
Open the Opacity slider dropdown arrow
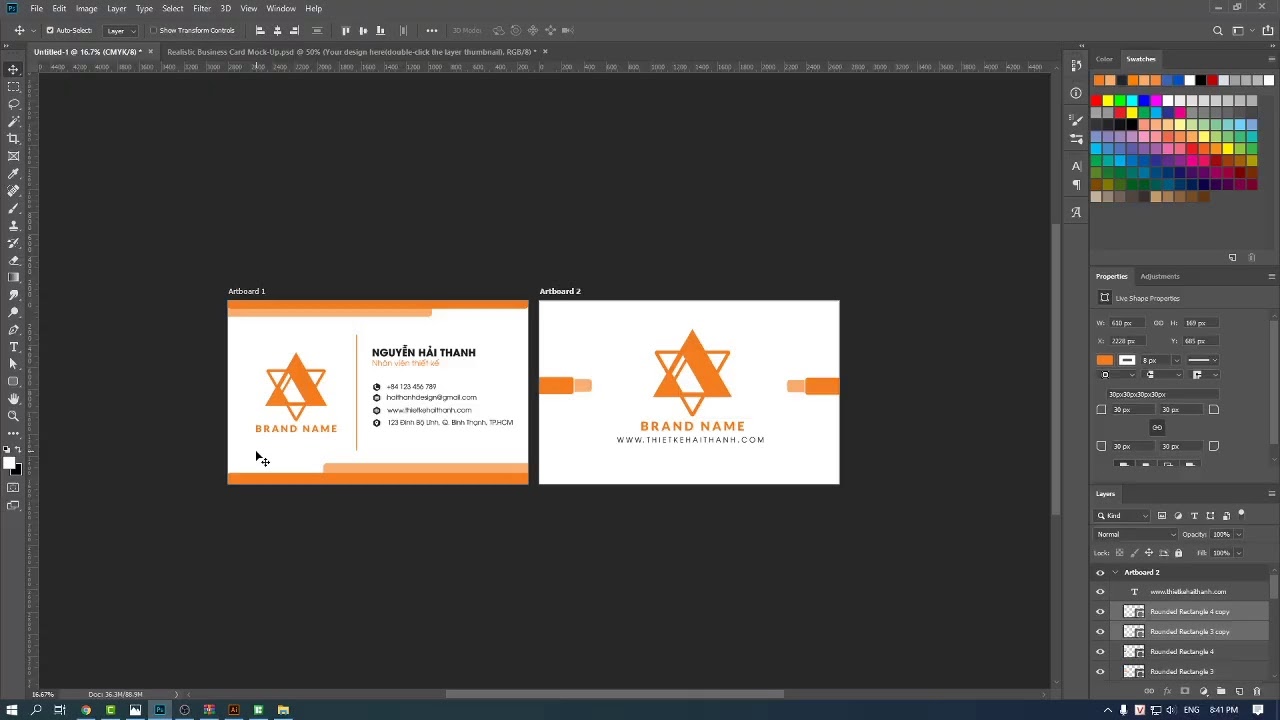[1238, 534]
